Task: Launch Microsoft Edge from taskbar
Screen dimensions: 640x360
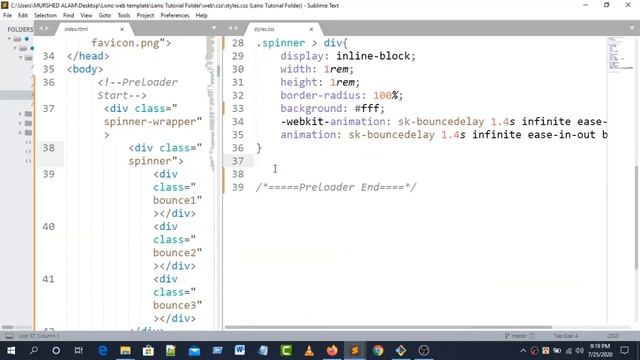Action: tap(103, 350)
